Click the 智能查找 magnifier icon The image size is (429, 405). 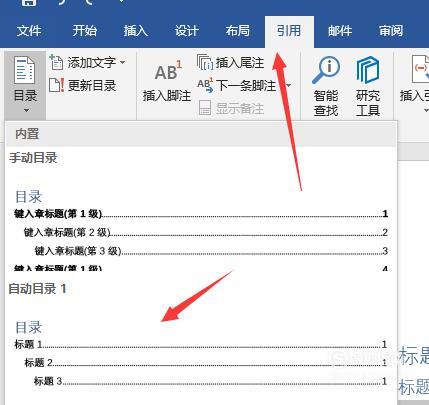(x=326, y=70)
